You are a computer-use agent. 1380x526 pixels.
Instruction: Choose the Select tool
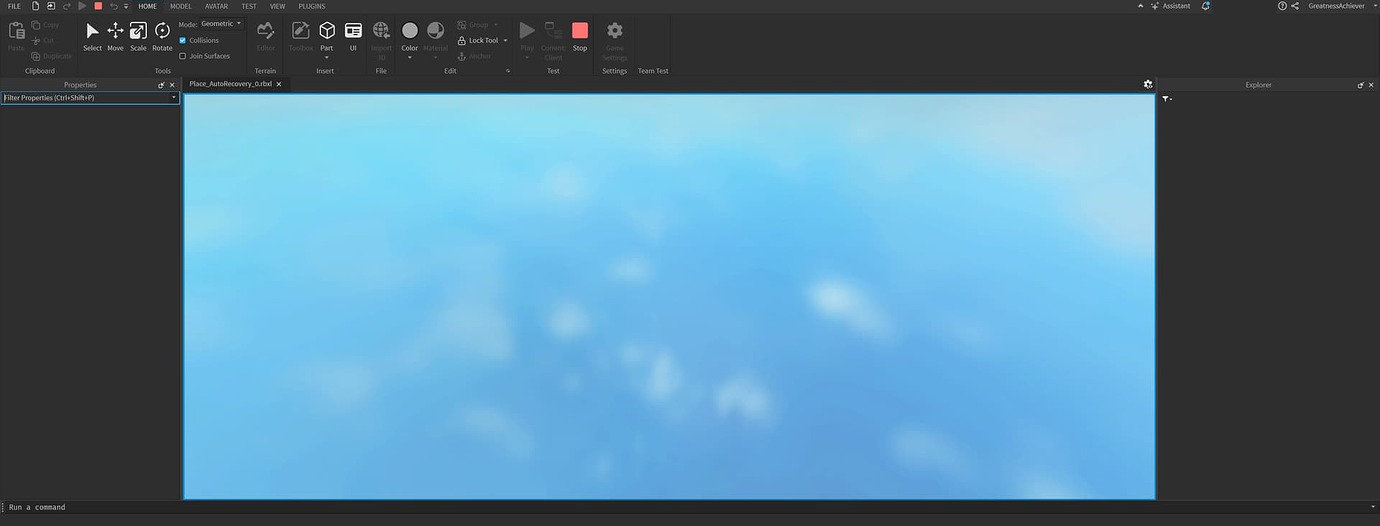92,37
